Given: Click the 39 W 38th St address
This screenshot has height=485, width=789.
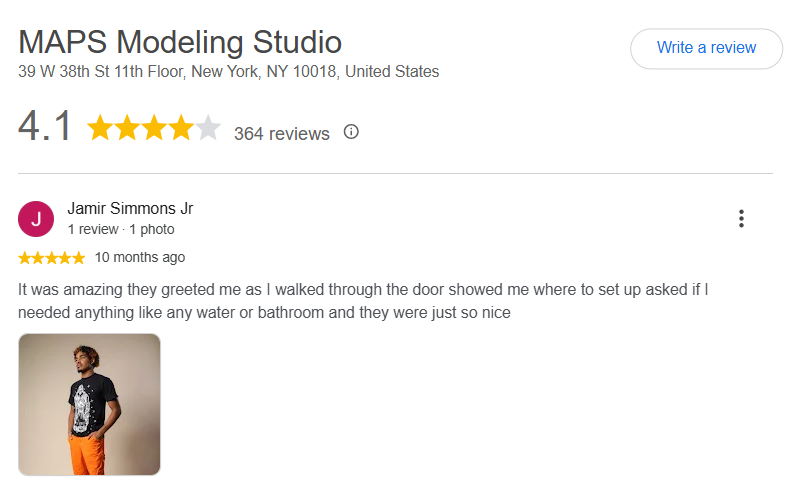Looking at the screenshot, I should pos(228,71).
